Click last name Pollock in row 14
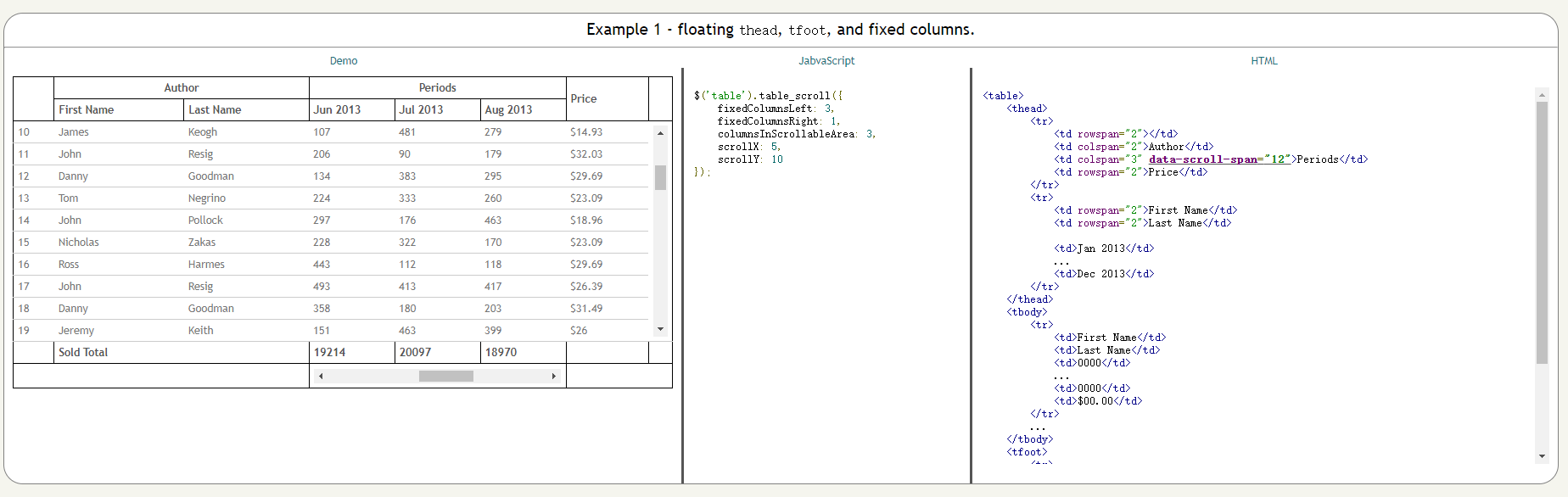 click(x=205, y=221)
